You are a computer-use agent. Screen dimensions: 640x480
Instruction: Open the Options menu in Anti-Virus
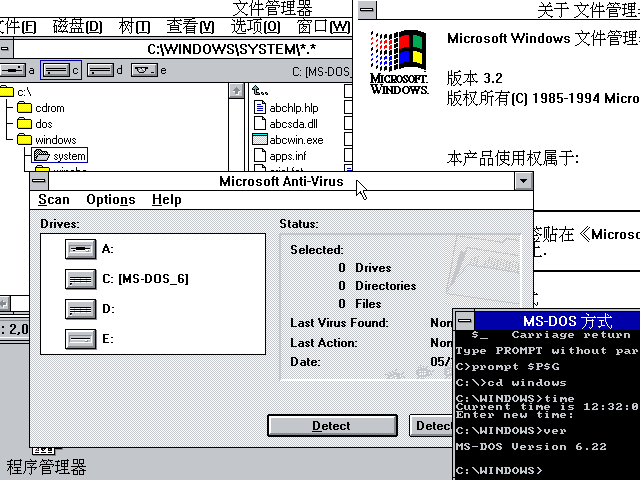pyautogui.click(x=111, y=200)
